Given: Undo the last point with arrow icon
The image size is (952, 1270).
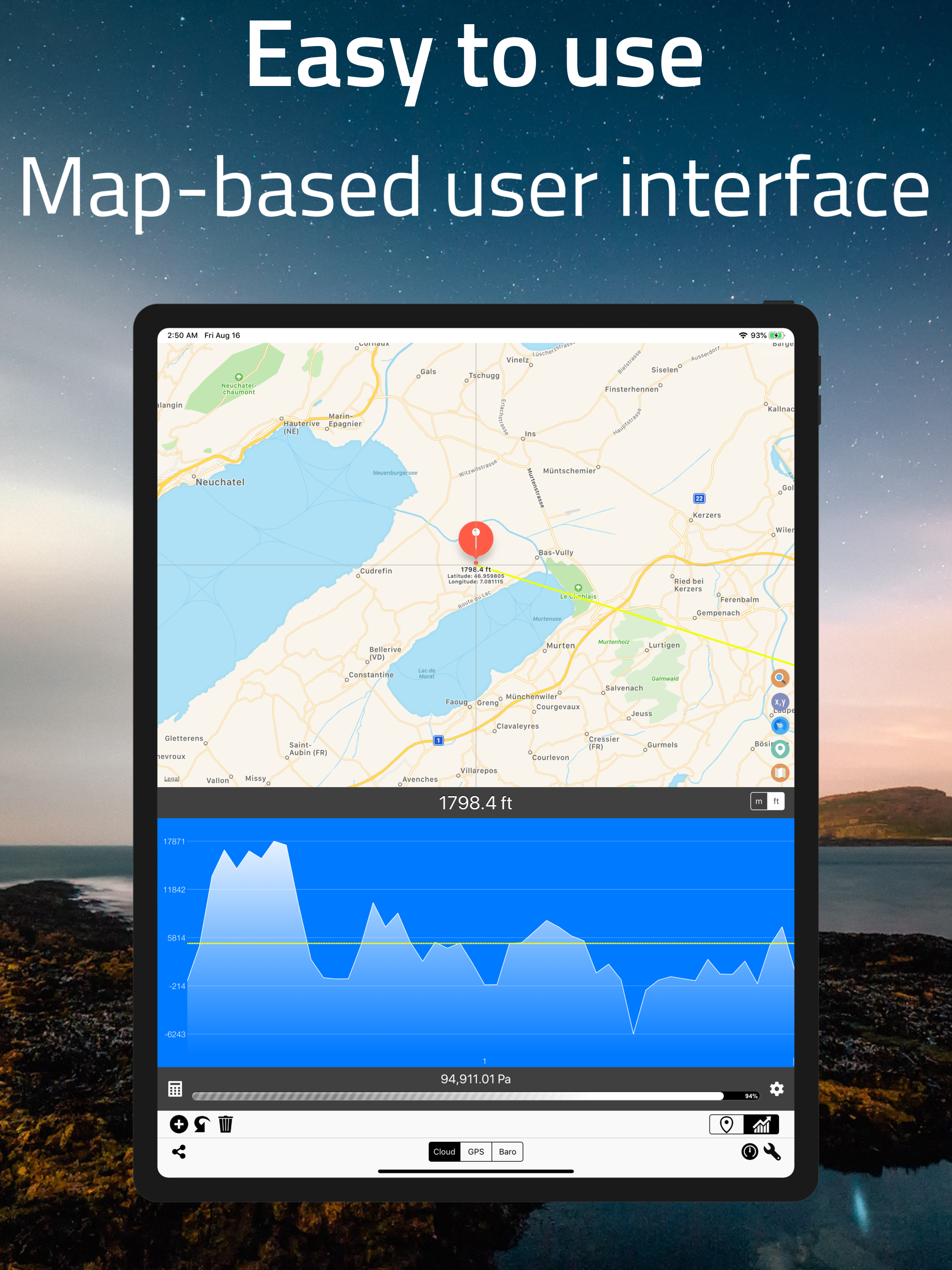Looking at the screenshot, I should pyautogui.click(x=202, y=1124).
